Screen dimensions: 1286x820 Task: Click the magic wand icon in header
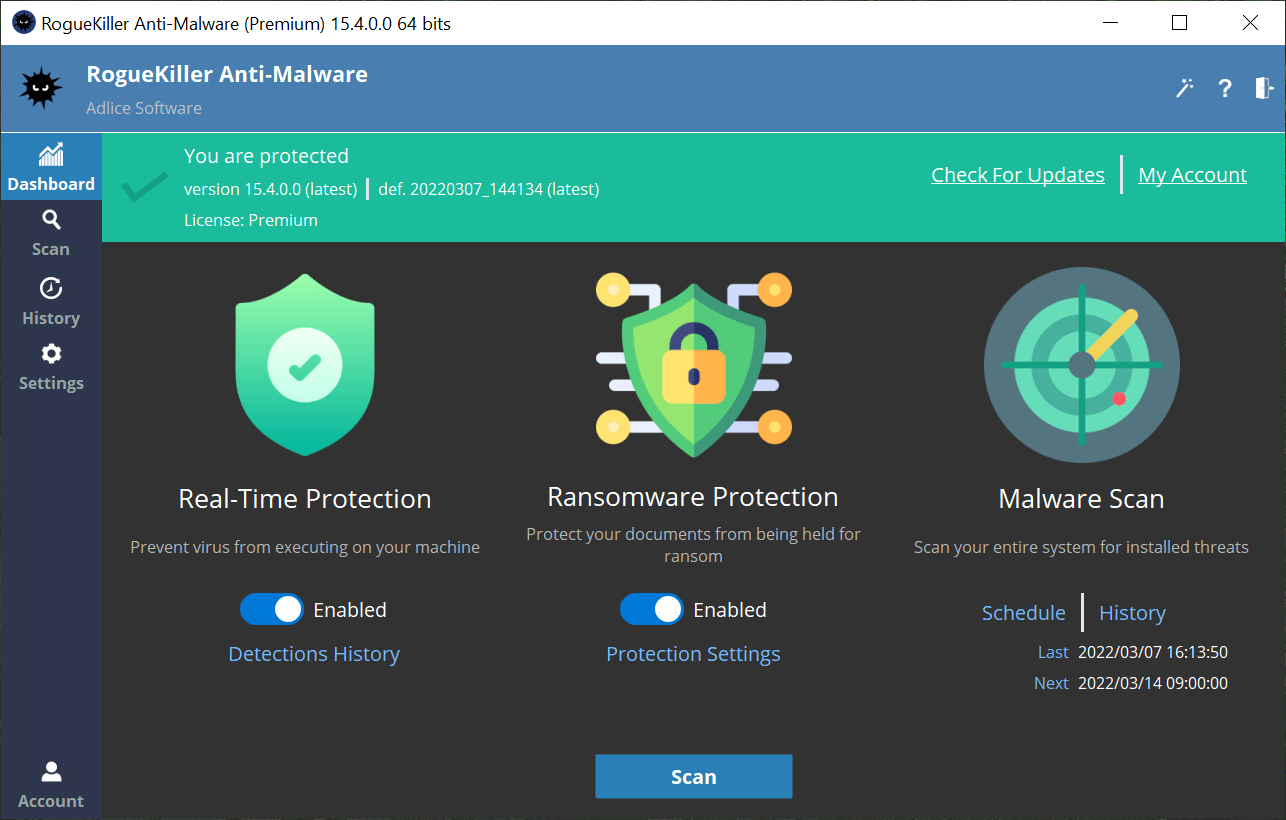click(1184, 88)
